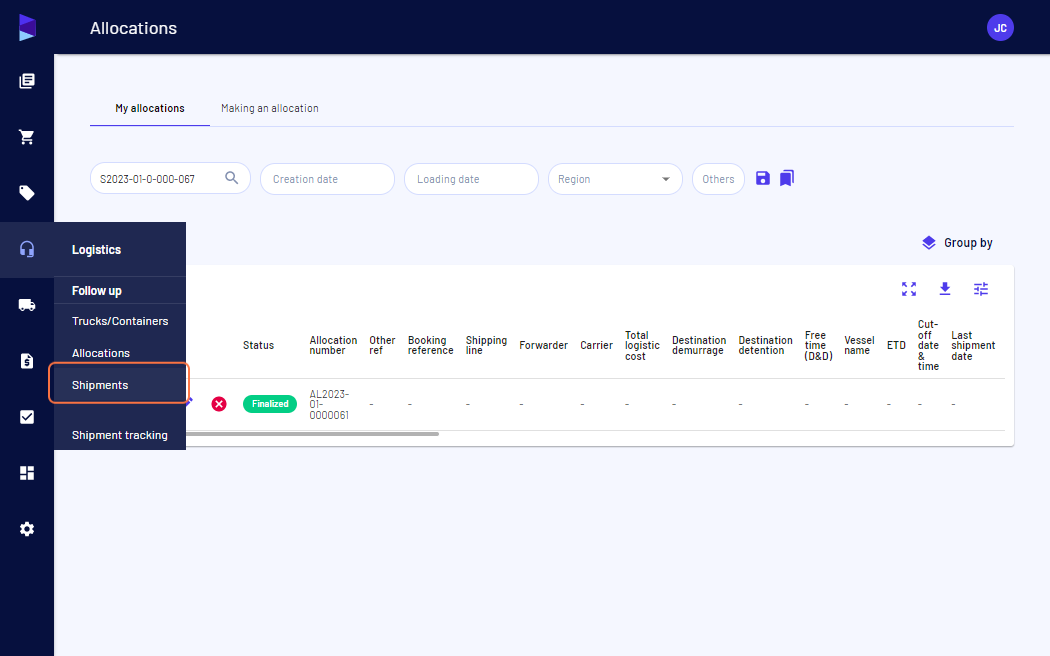1050x656 pixels.
Task: Click the search magnifier icon
Action: (x=232, y=178)
